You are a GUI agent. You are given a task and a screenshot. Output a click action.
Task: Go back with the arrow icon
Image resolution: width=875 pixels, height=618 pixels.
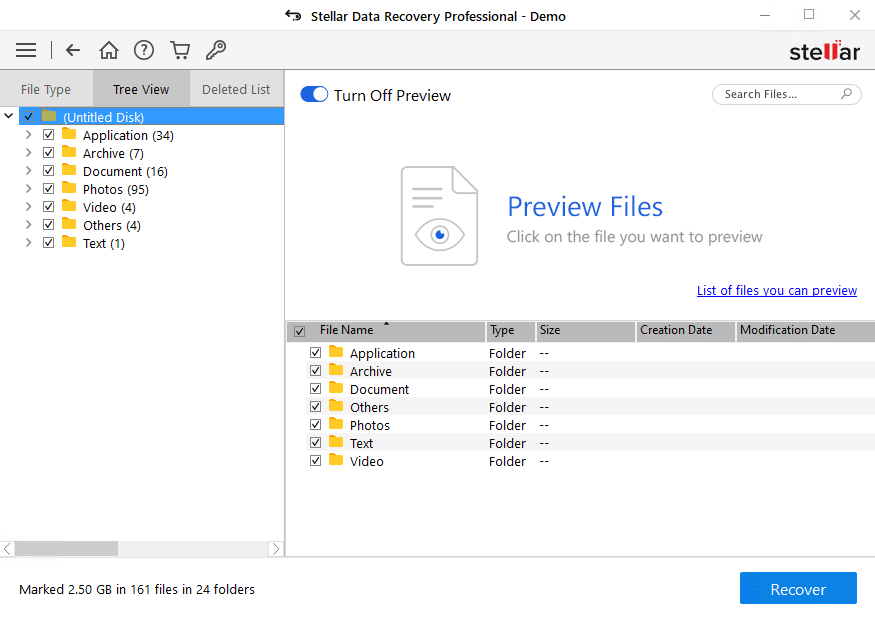pos(73,50)
